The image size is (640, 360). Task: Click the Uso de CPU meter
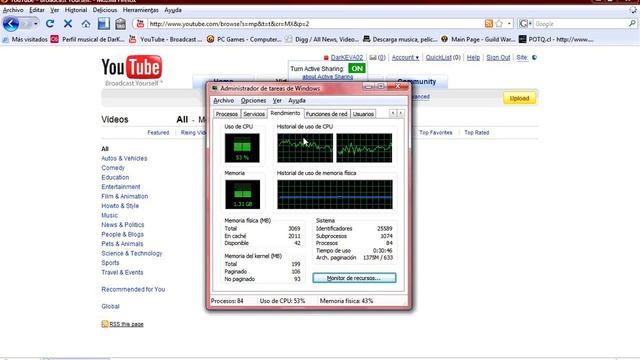242,148
